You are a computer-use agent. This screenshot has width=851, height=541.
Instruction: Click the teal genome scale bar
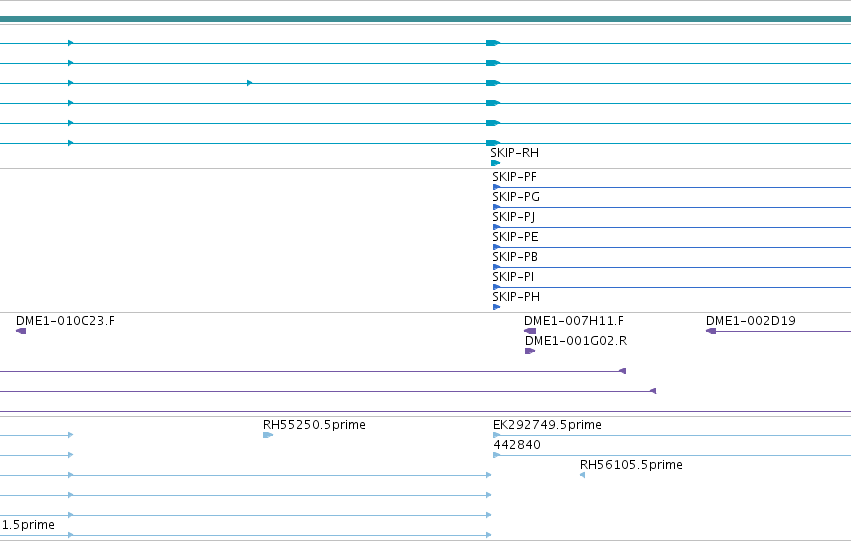[426, 20]
